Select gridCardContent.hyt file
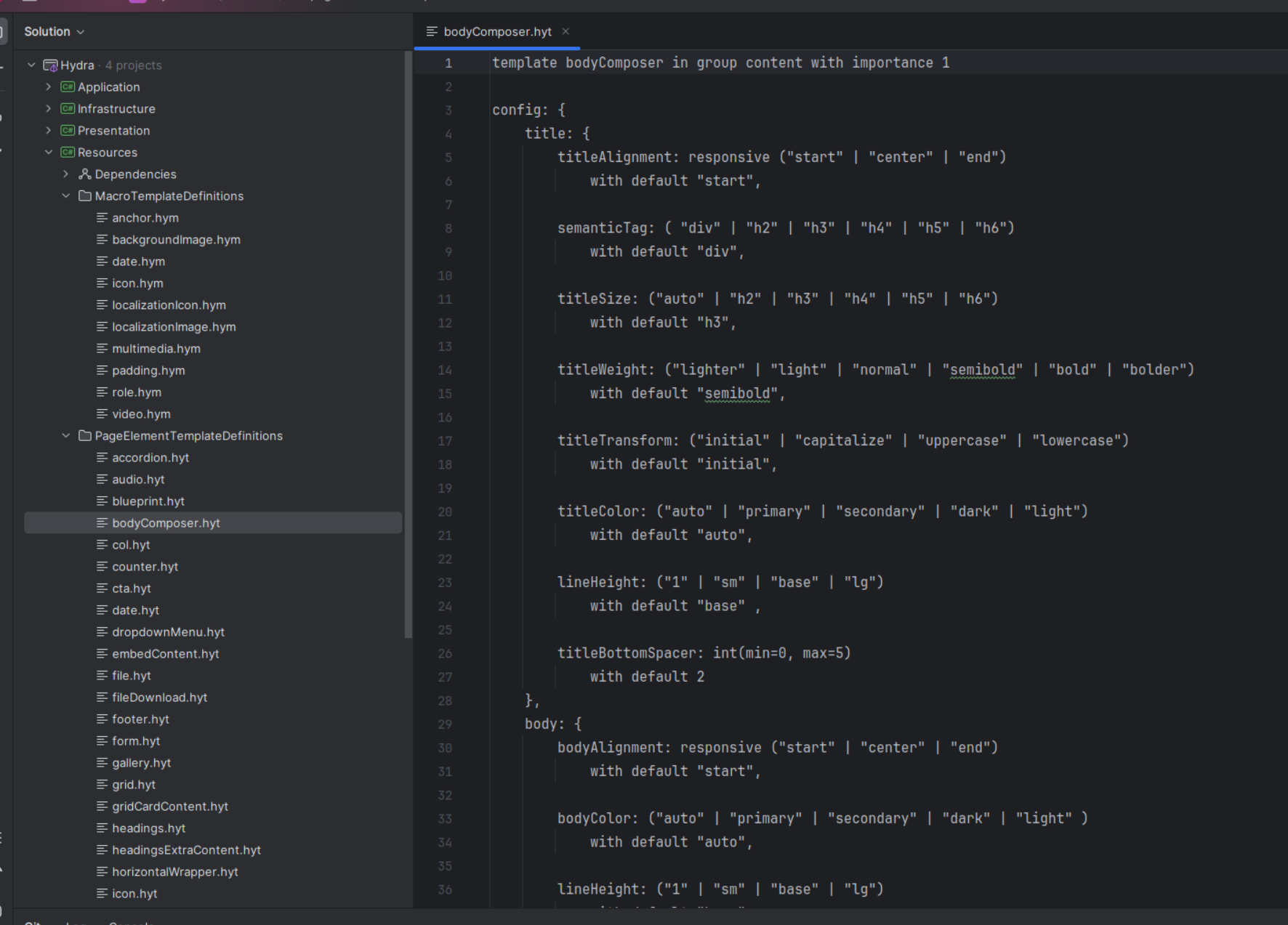 [x=170, y=807]
